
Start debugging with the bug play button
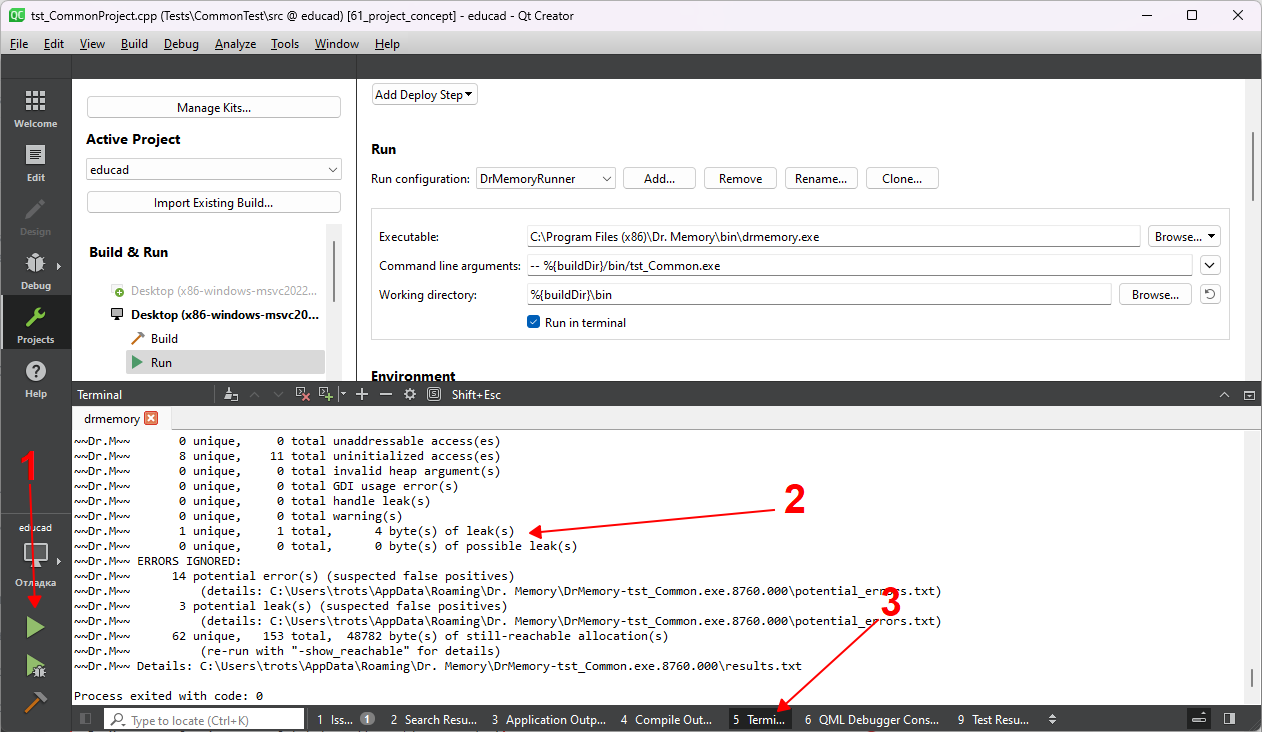(35, 666)
